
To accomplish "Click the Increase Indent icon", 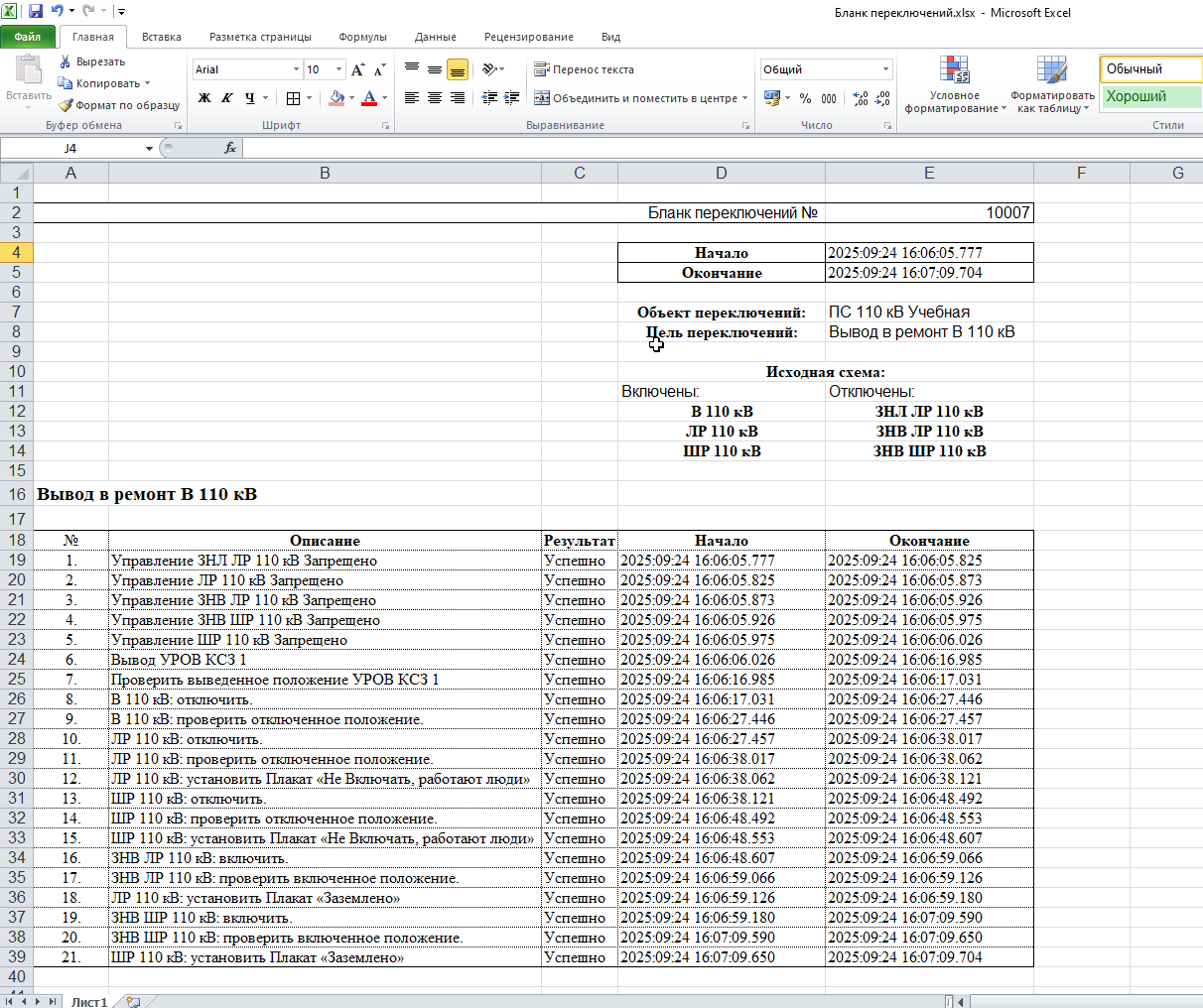I will 511,98.
